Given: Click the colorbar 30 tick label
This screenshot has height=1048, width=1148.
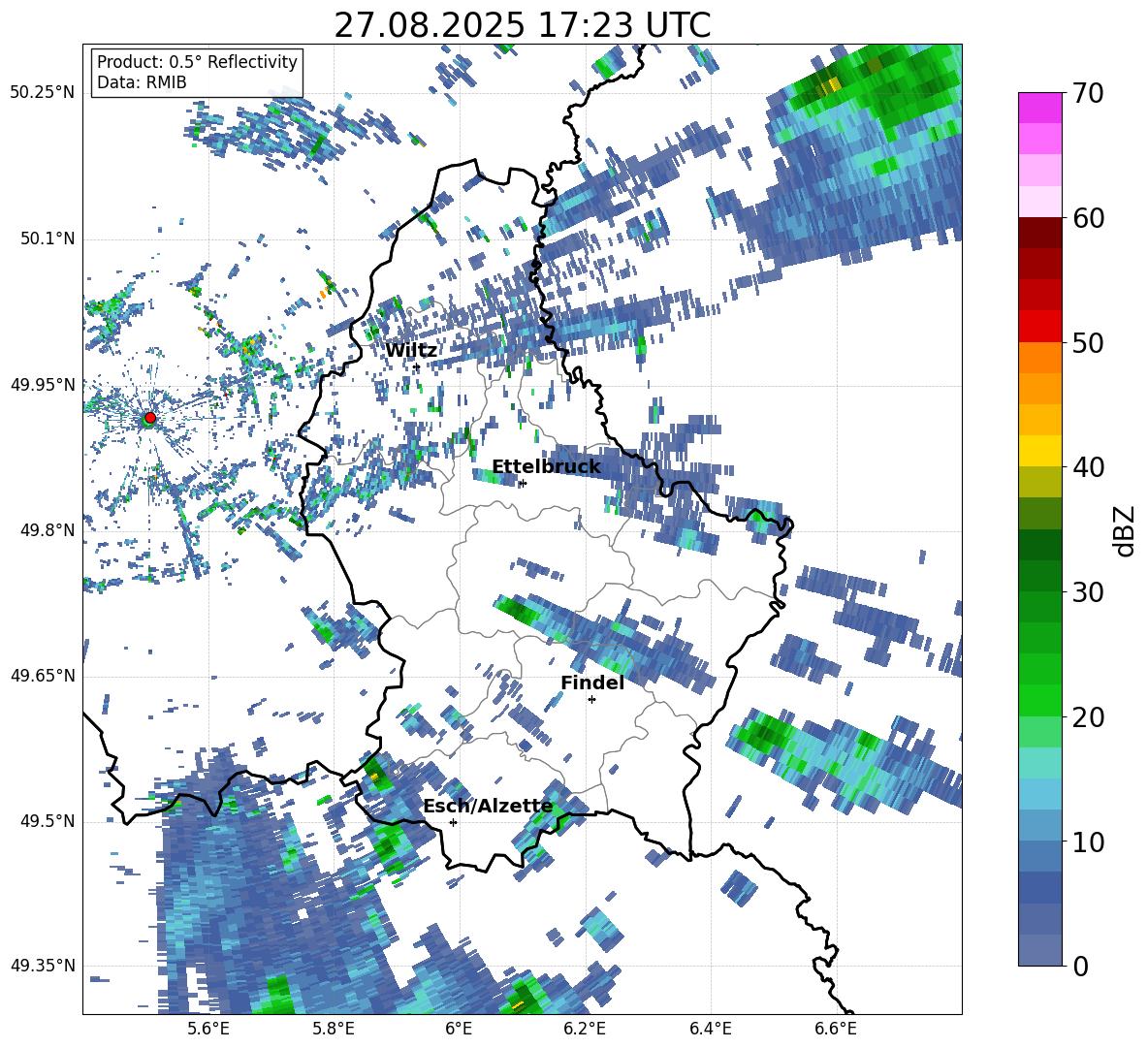Looking at the screenshot, I should (1087, 592).
